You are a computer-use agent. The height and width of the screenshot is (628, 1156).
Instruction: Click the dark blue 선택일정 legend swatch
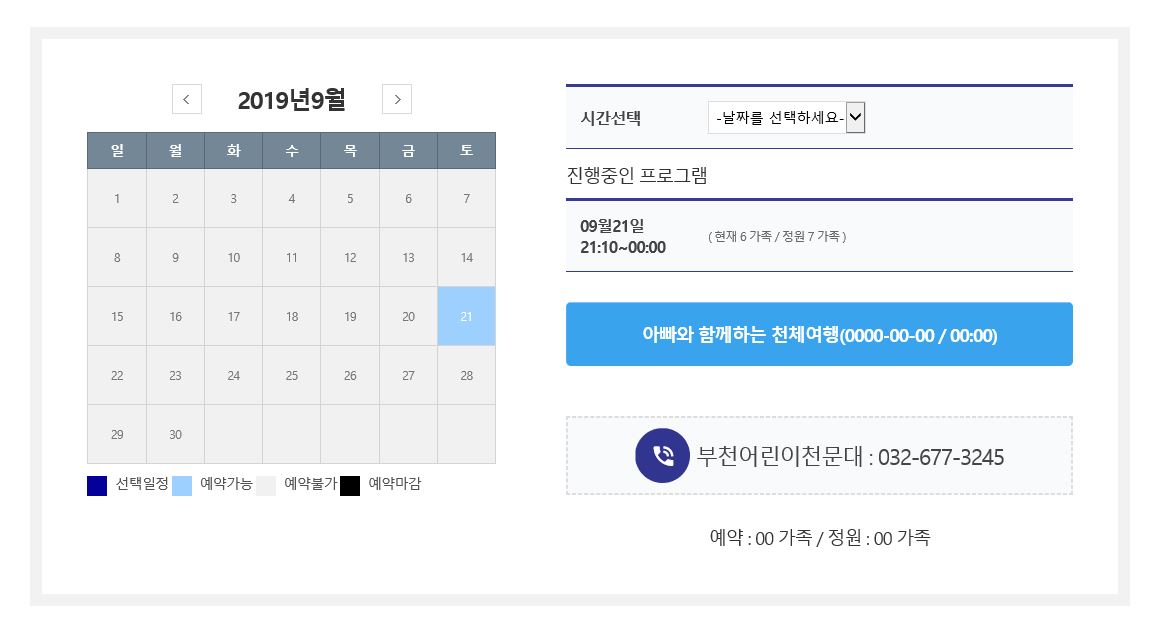(97, 486)
